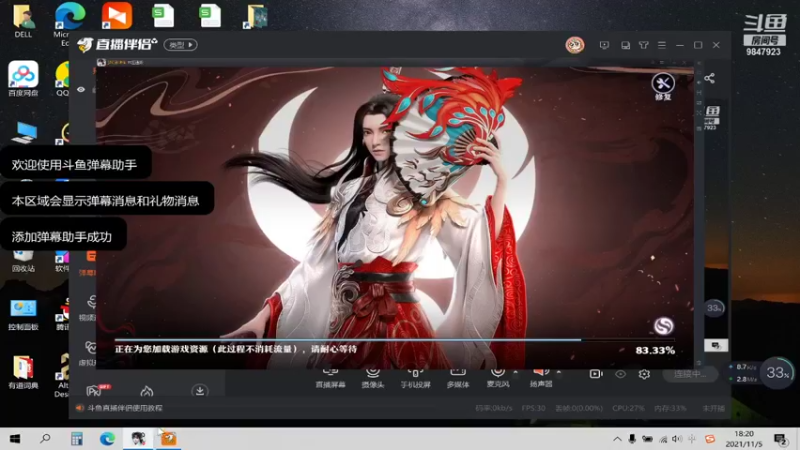Click the FPS:30 status entry
Viewport: 800px width, 450px height.
click(533, 408)
